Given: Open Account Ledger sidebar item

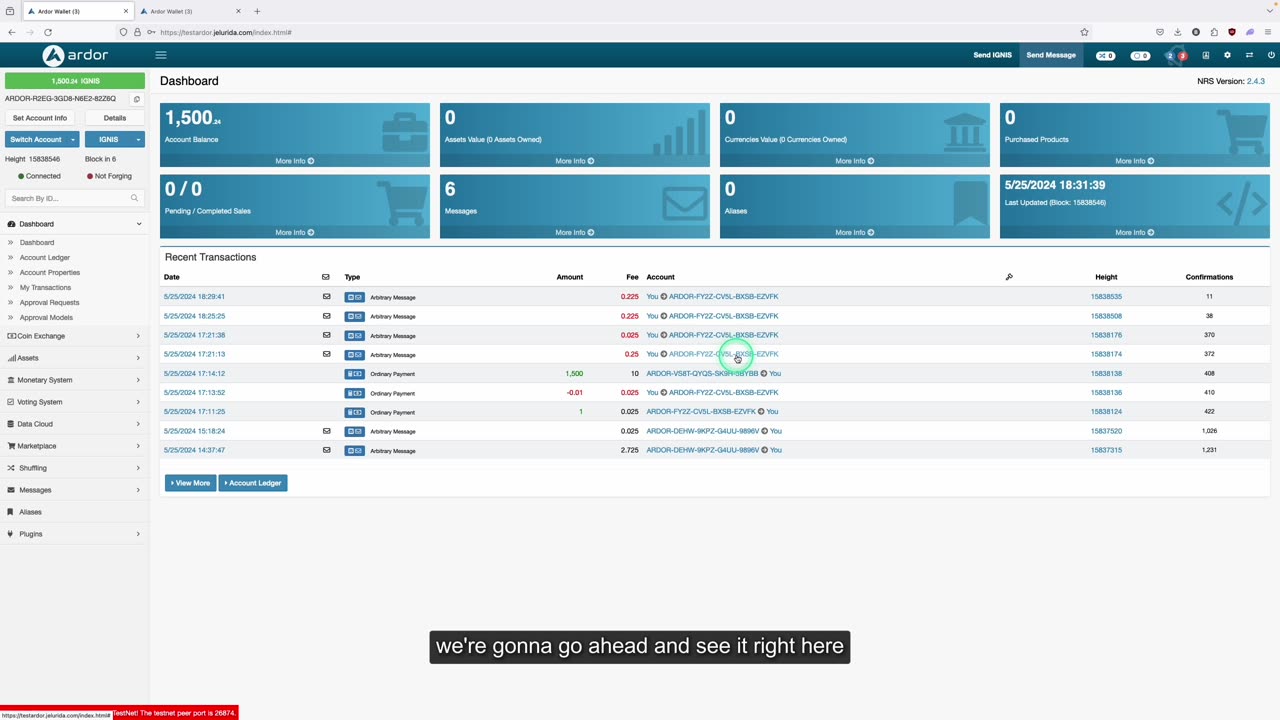Looking at the screenshot, I should pyautogui.click(x=45, y=257).
